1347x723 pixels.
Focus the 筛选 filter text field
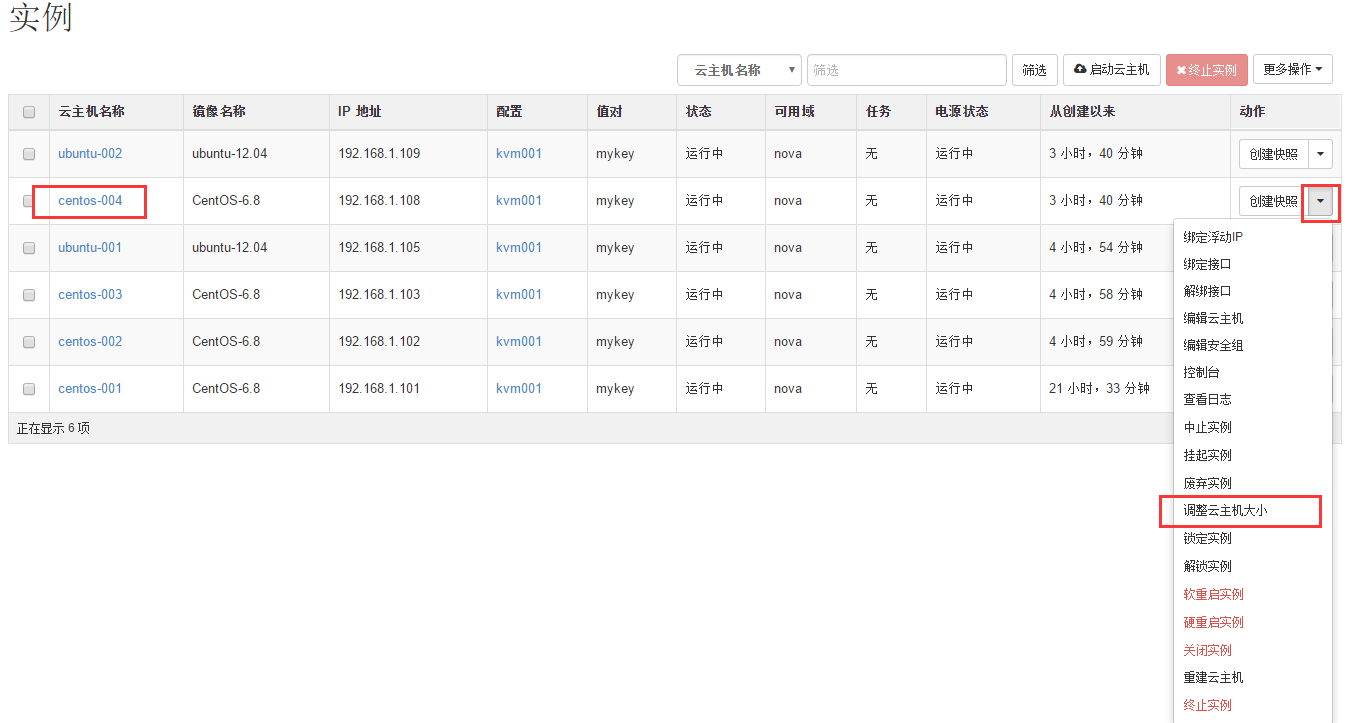(907, 70)
